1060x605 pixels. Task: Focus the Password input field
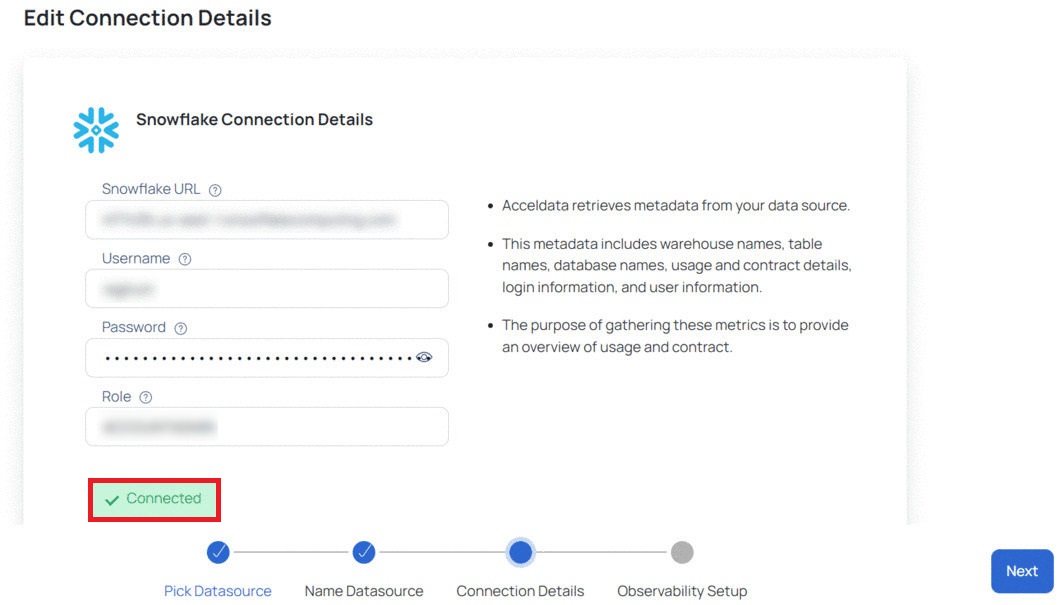267,358
